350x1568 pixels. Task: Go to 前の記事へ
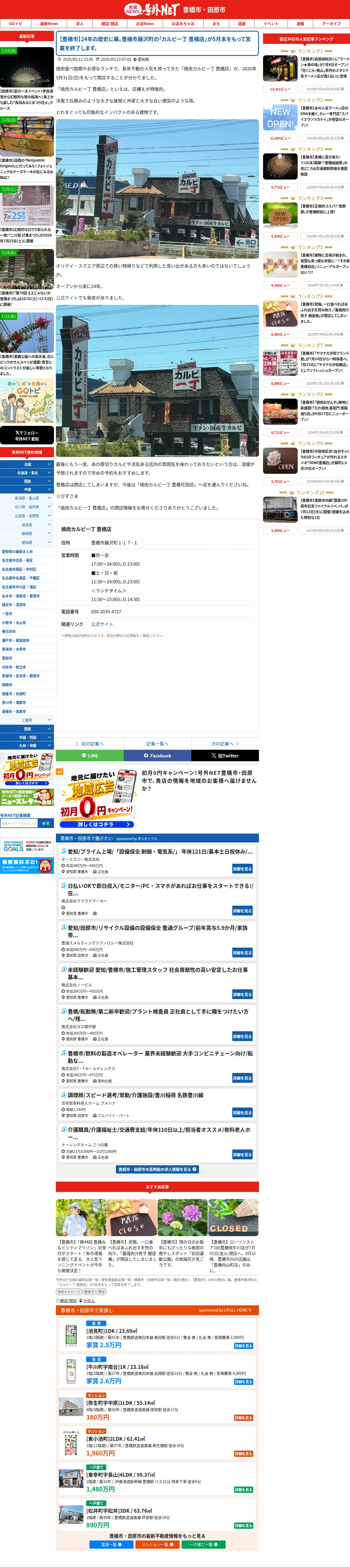click(x=89, y=744)
